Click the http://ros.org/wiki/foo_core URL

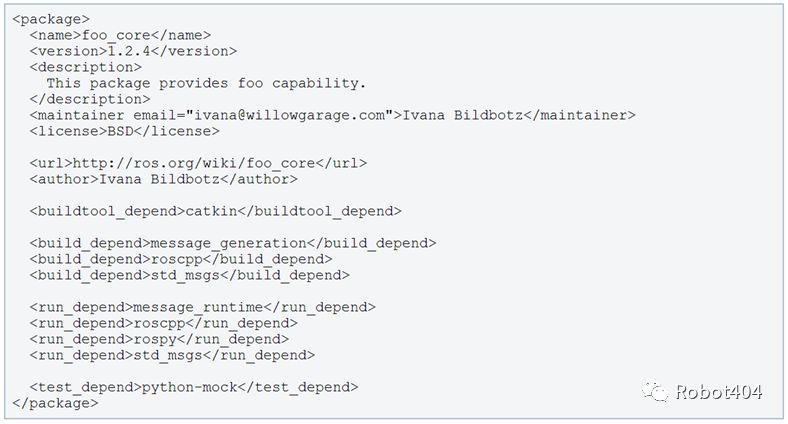tap(194, 163)
